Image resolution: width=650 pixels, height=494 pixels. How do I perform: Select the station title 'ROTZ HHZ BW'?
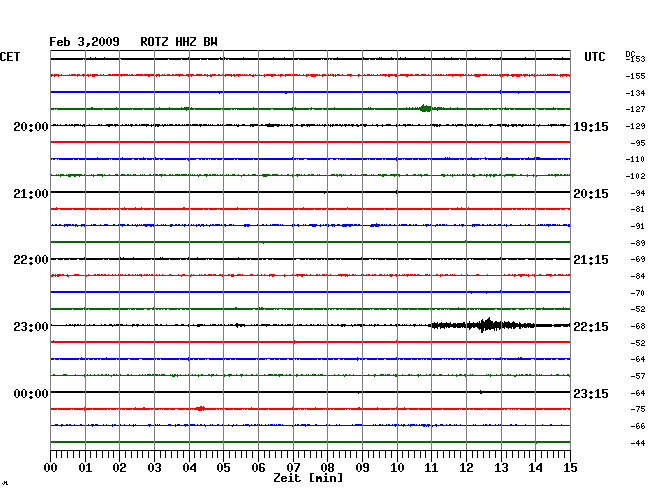179,42
